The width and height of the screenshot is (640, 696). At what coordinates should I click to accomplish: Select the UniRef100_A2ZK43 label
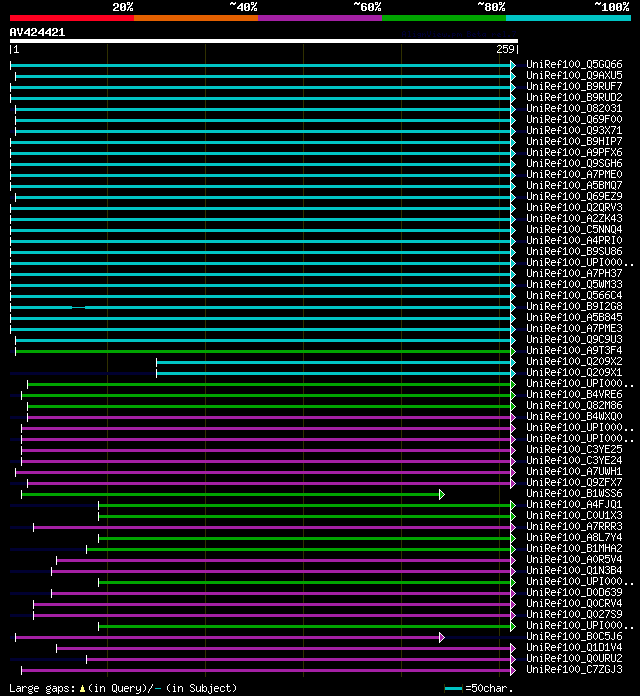coord(574,219)
